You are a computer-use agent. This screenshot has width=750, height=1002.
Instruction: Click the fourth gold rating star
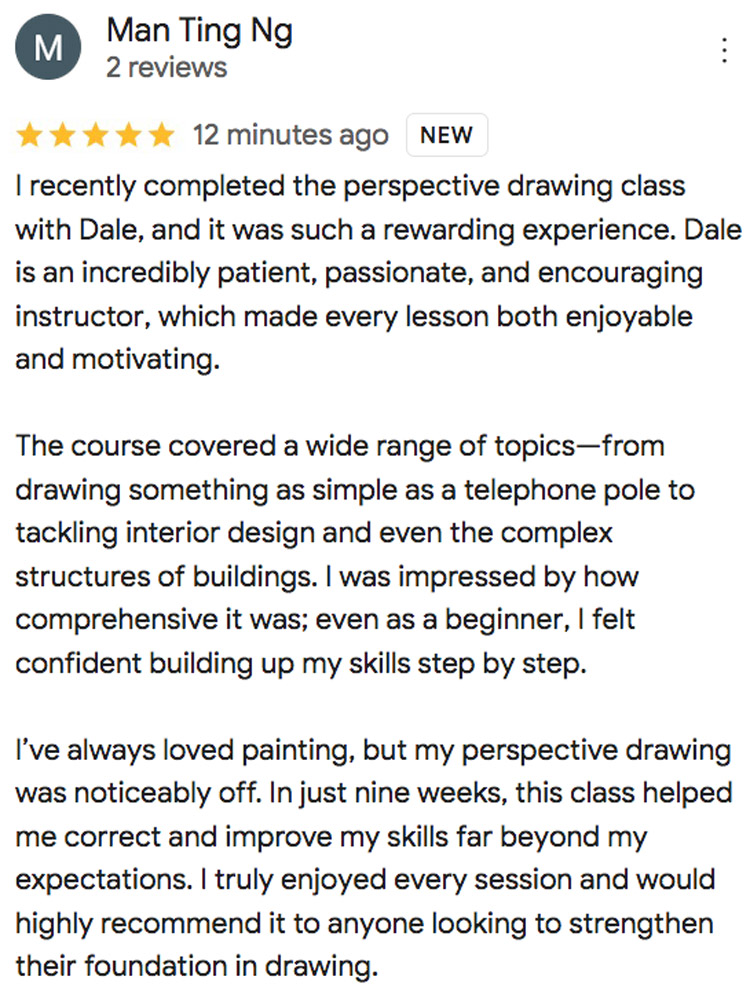tap(129, 136)
